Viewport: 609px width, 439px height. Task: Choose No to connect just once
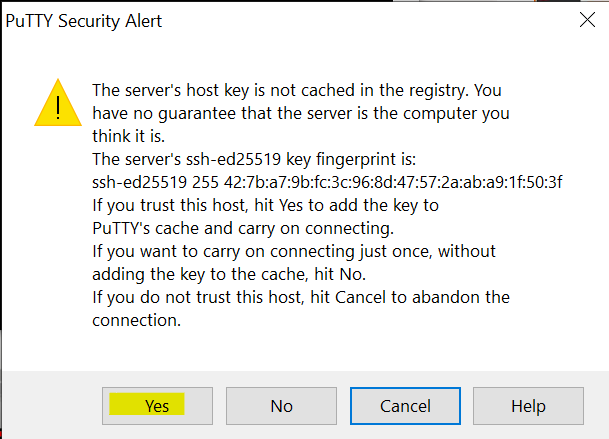(281, 406)
